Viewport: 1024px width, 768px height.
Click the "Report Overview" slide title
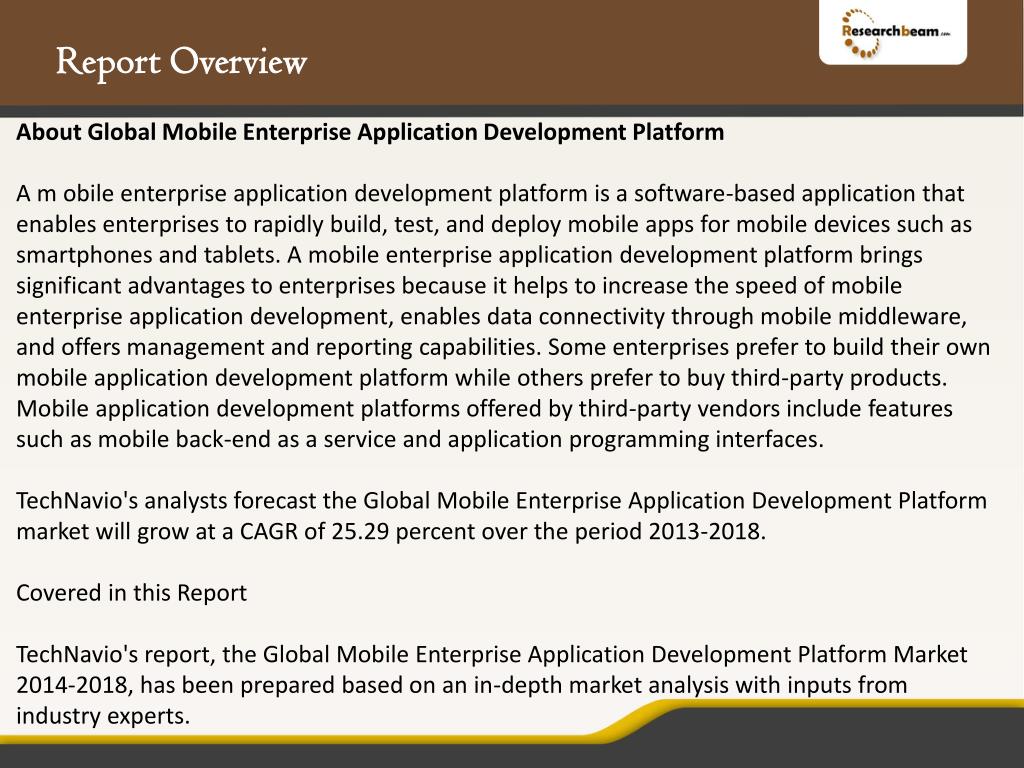[x=181, y=63]
